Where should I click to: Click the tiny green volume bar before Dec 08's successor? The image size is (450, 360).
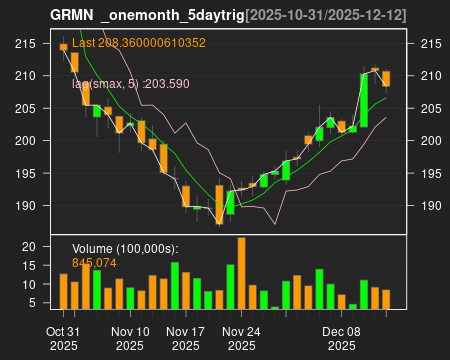[x=353, y=307]
